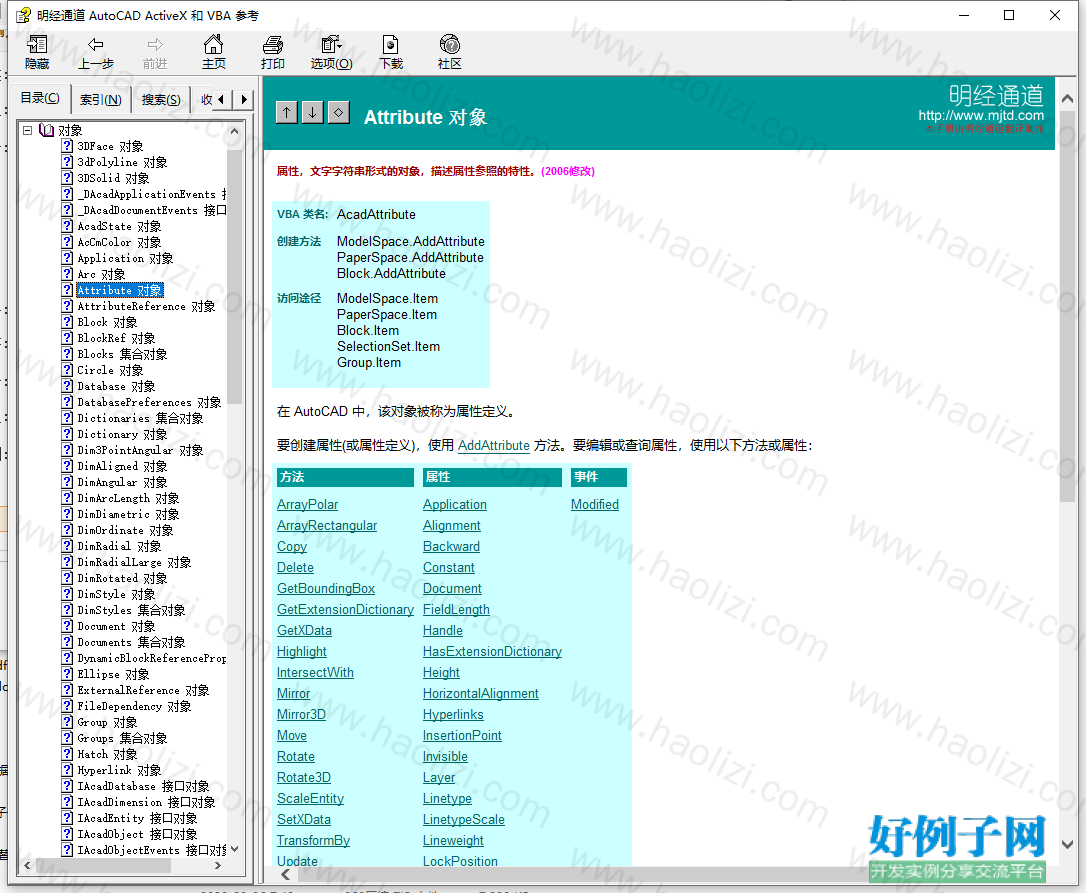Click tree panel scroll-down arrow
Viewport: 1086px width, 893px height.
tap(234, 849)
